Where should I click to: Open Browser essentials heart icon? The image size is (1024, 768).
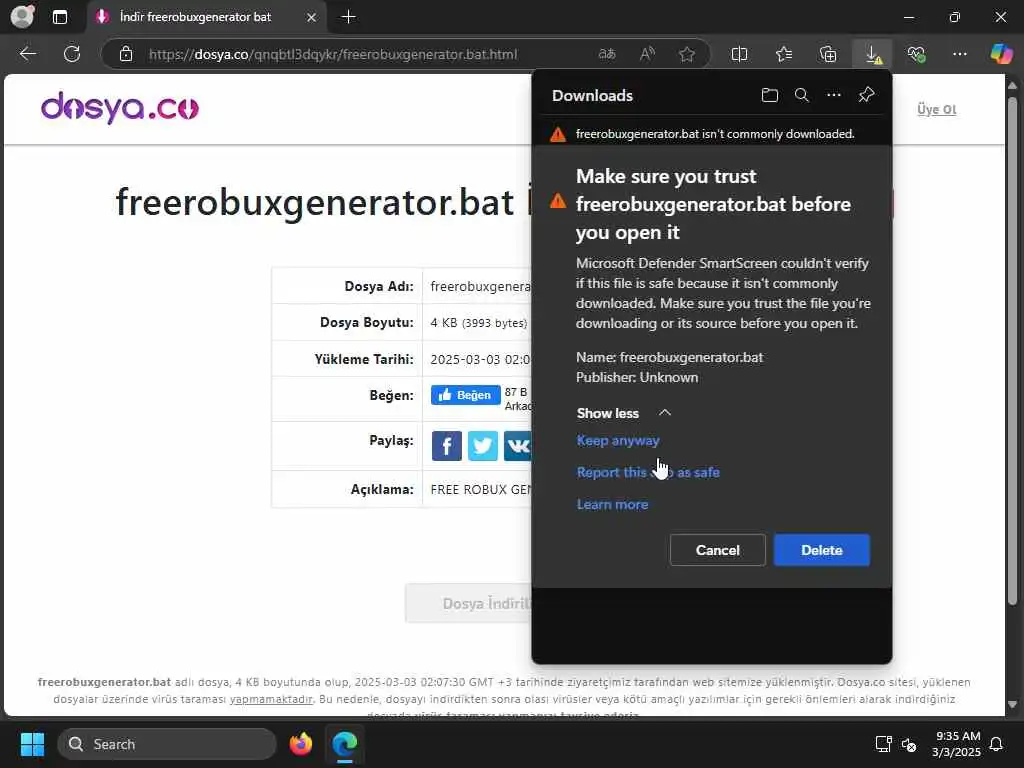pos(916,54)
